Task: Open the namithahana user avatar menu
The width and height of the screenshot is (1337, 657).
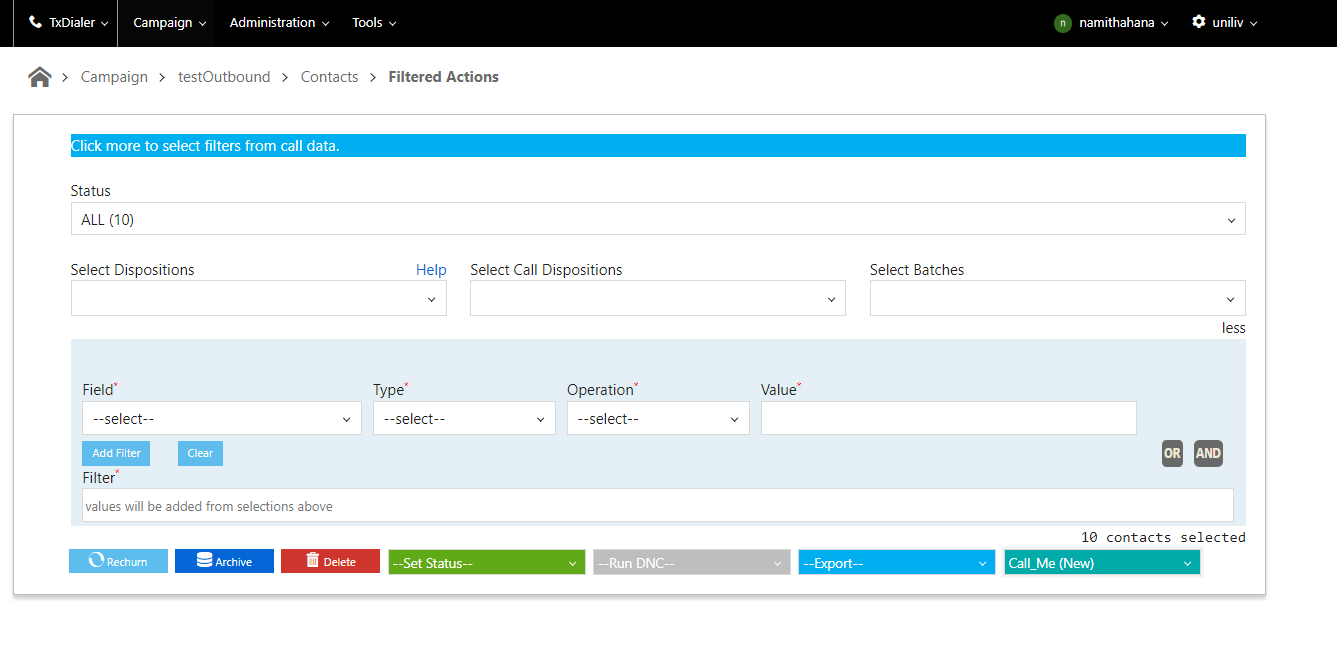Action: [x=1110, y=22]
